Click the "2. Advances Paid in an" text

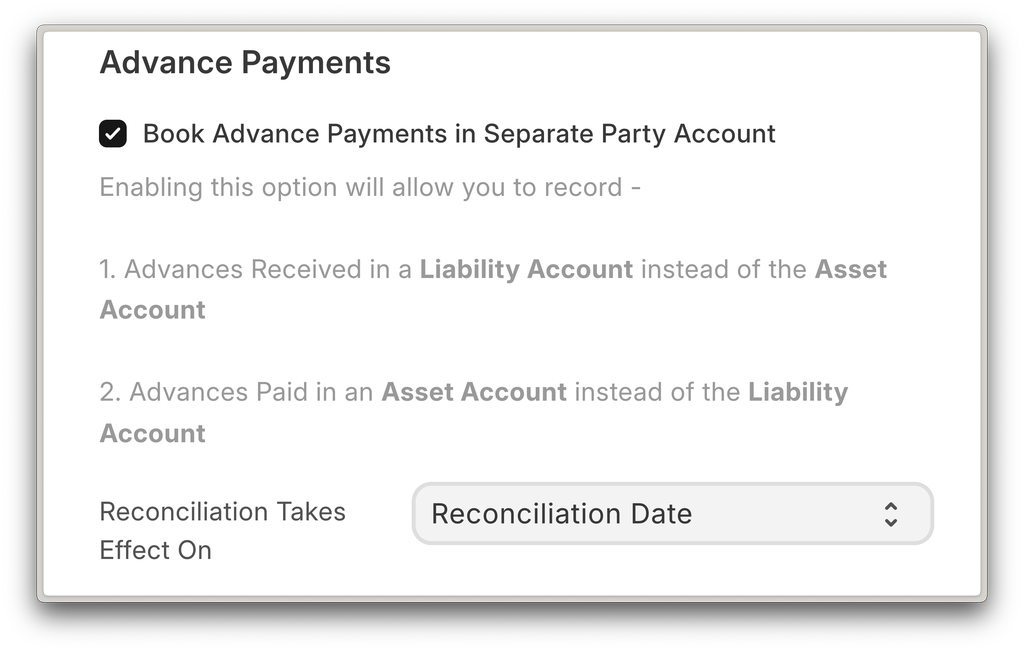pyautogui.click(x=237, y=392)
